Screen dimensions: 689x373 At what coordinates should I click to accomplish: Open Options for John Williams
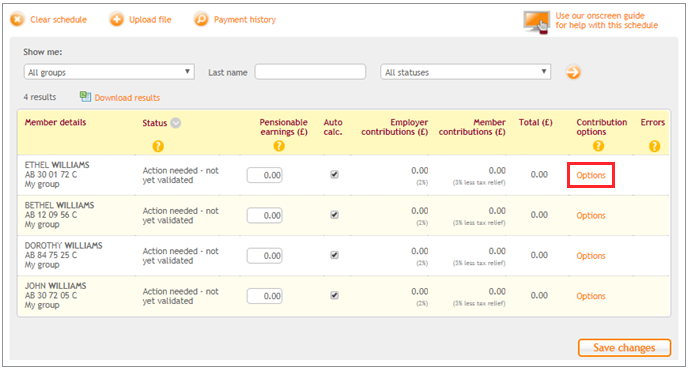pos(591,297)
